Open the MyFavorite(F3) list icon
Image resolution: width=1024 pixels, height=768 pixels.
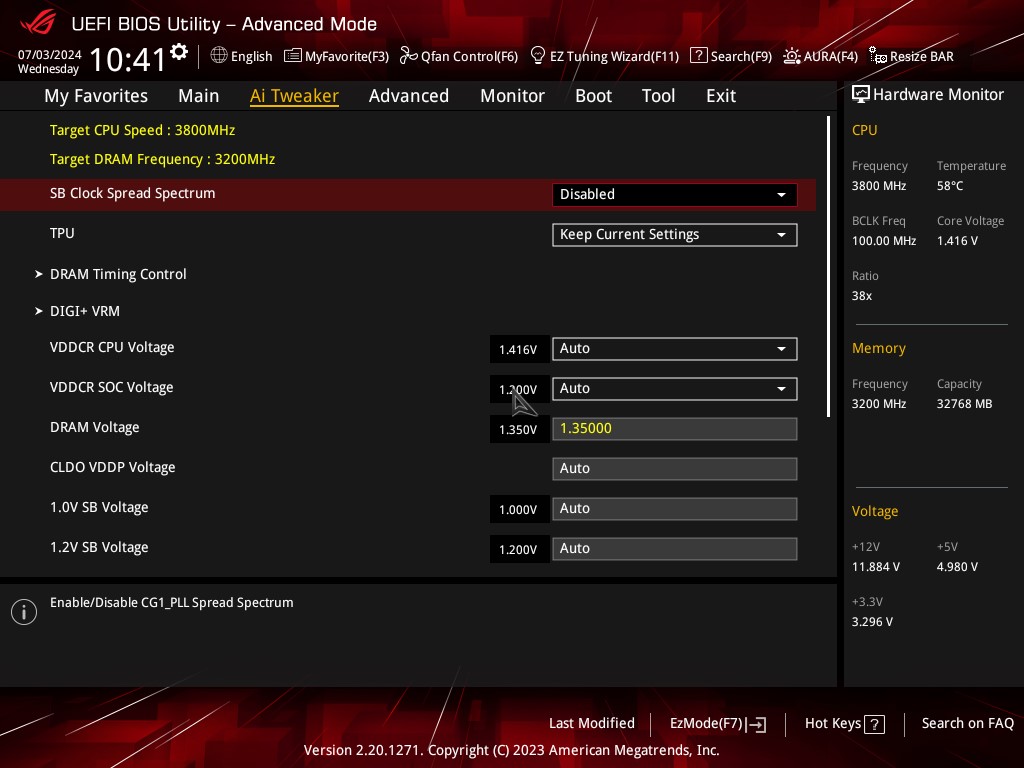tap(293, 56)
